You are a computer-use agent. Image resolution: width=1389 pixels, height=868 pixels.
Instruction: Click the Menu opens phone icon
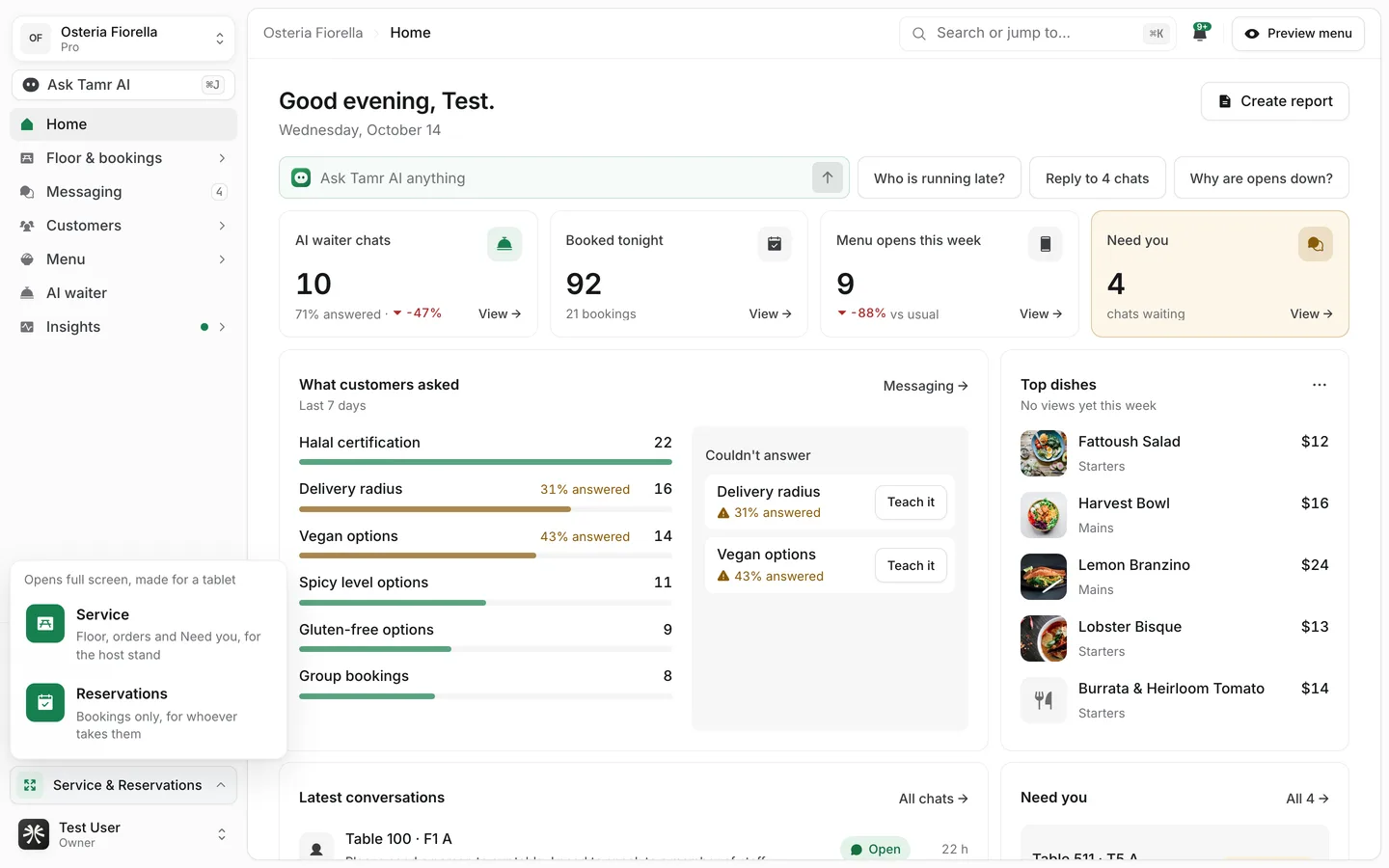point(1045,244)
